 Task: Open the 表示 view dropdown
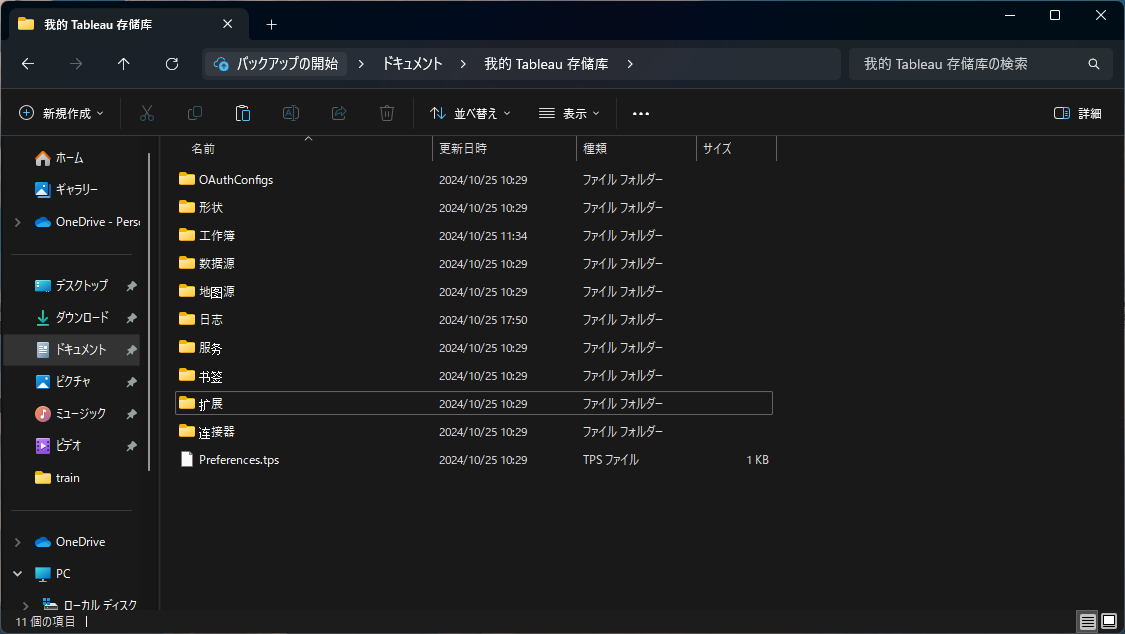tap(569, 113)
